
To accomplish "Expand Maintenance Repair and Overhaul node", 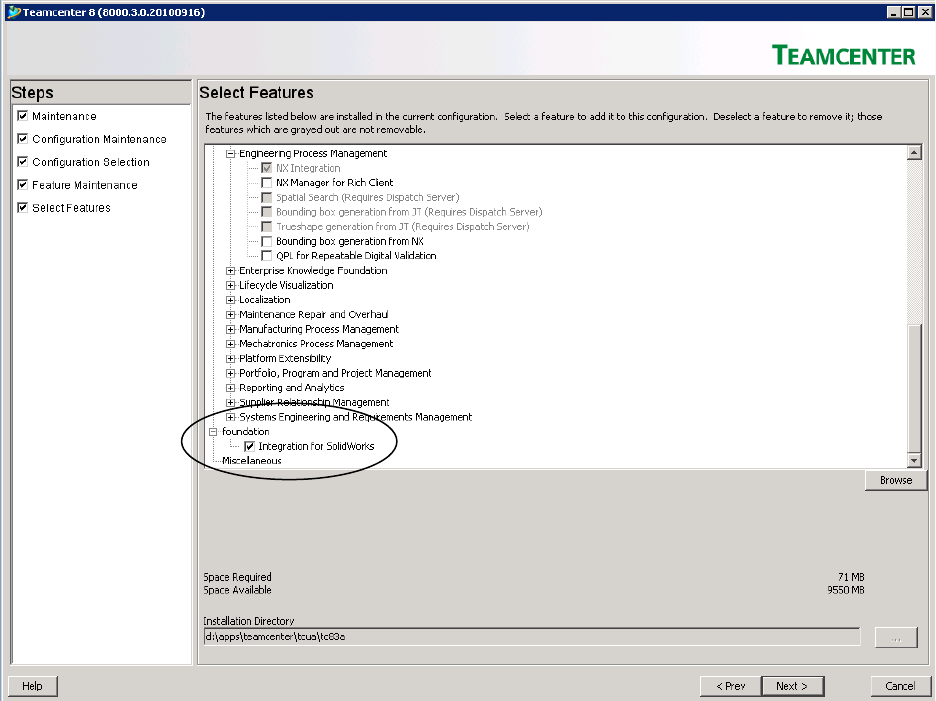I will click(230, 315).
